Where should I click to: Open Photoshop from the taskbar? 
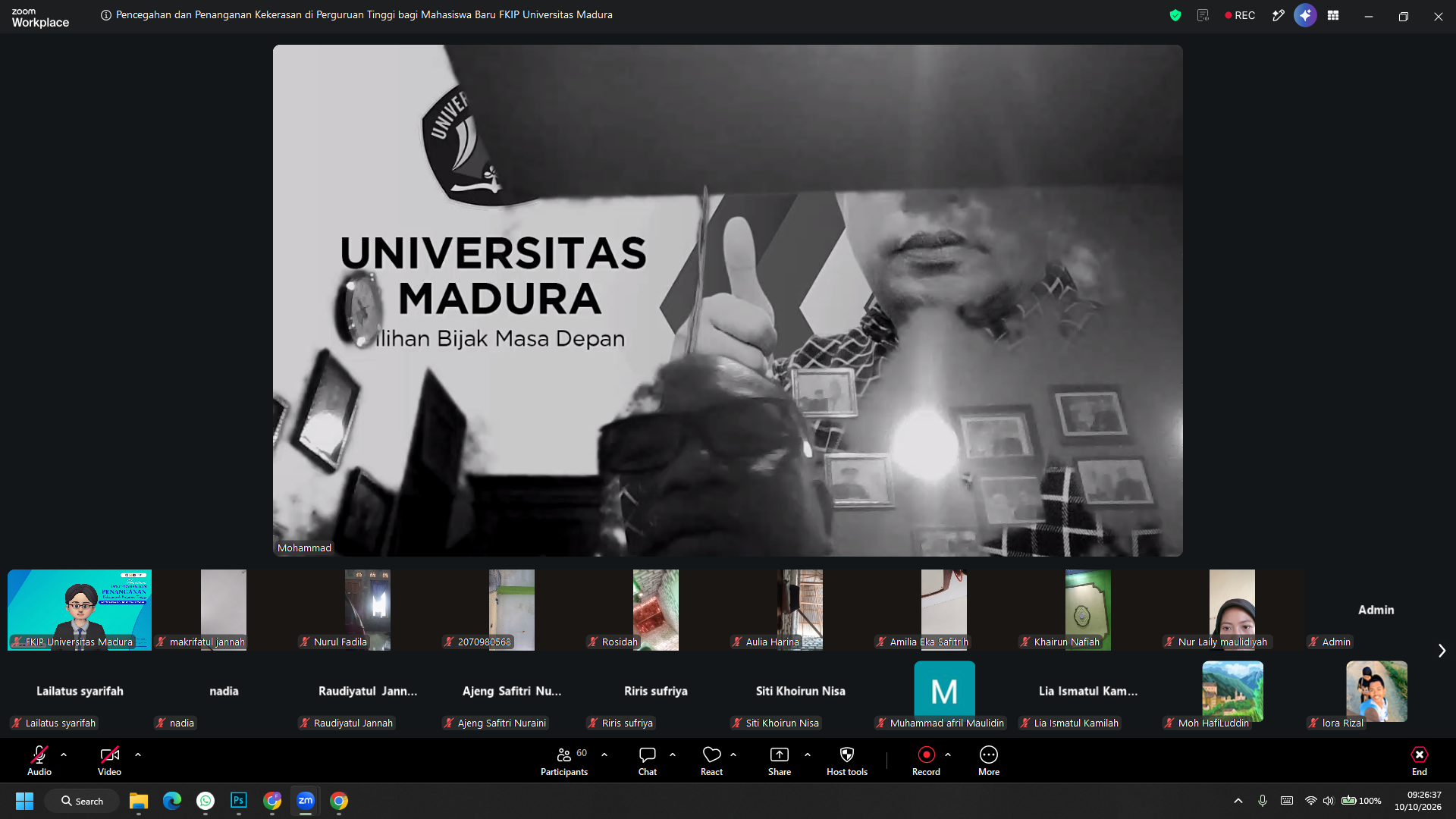[x=239, y=801]
